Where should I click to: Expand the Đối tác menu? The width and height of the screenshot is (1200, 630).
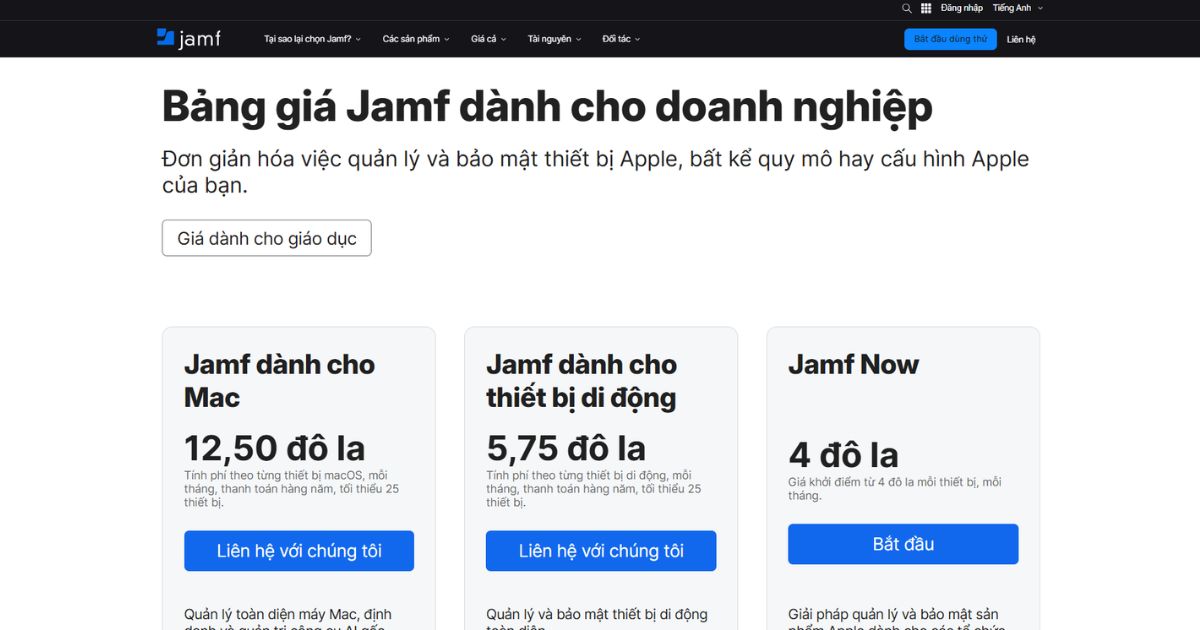point(621,39)
